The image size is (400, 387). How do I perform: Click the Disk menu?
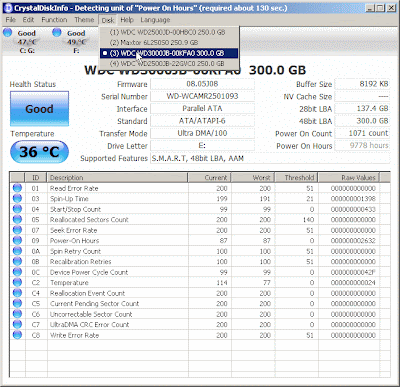pos(108,20)
